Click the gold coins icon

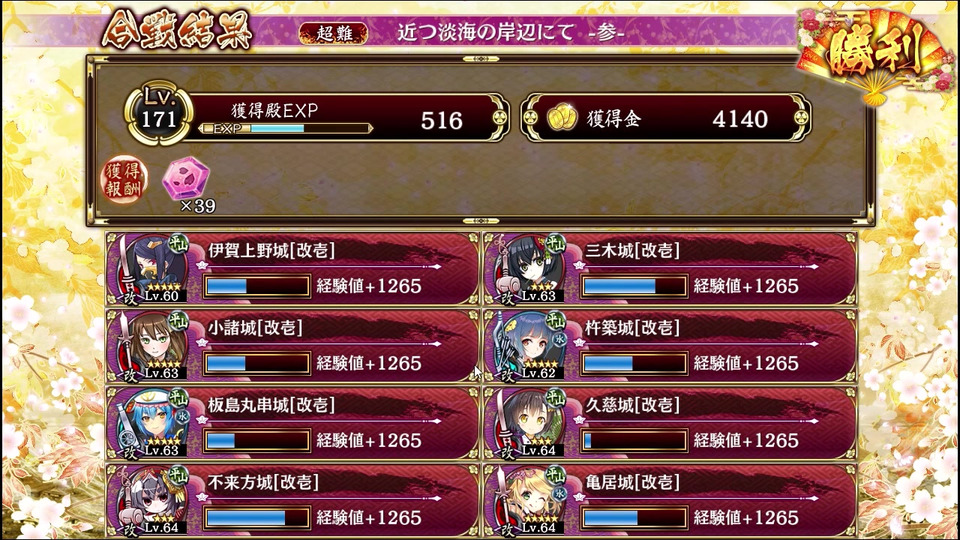pos(561,118)
